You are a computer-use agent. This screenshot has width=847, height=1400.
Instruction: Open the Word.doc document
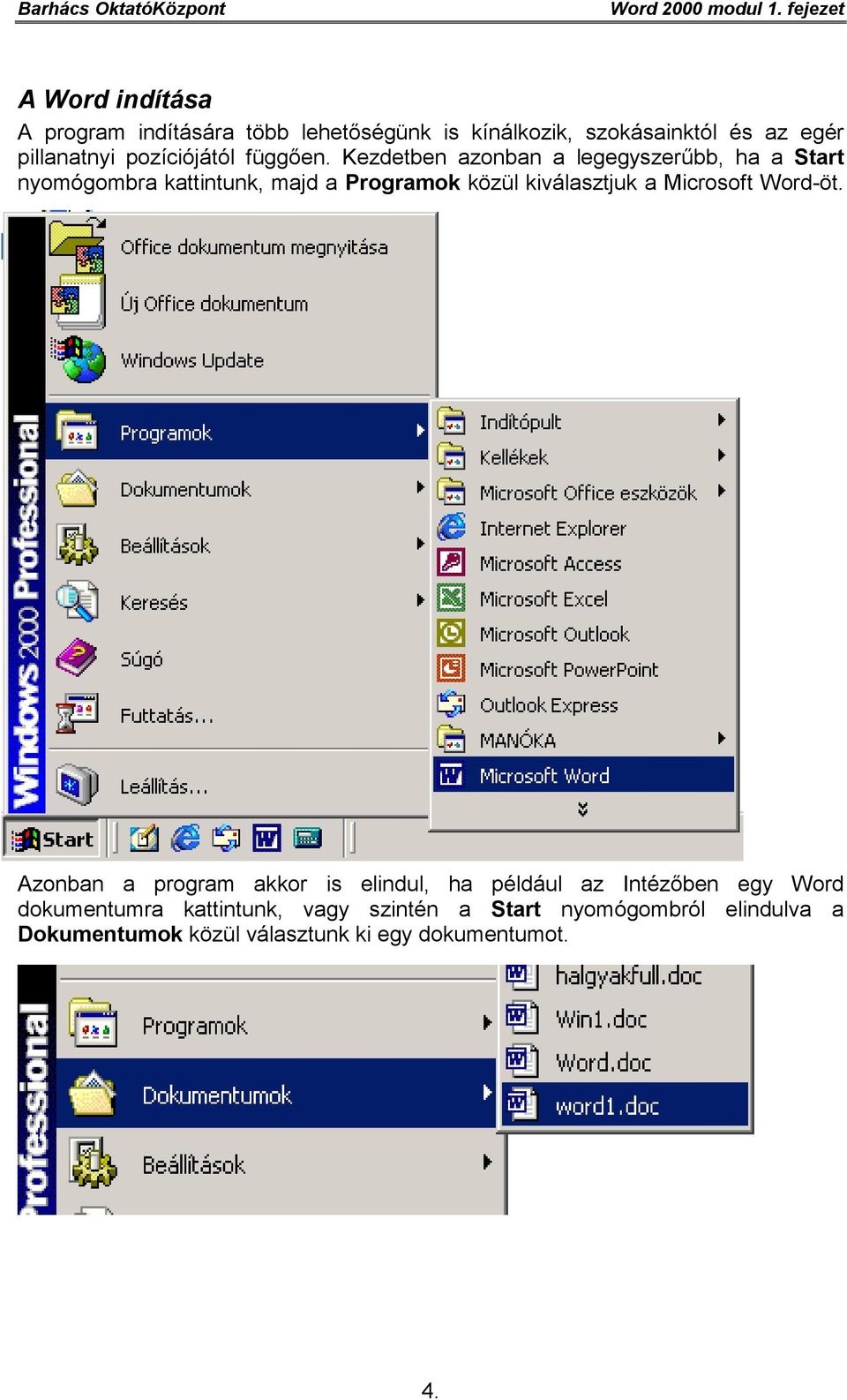626,1062
